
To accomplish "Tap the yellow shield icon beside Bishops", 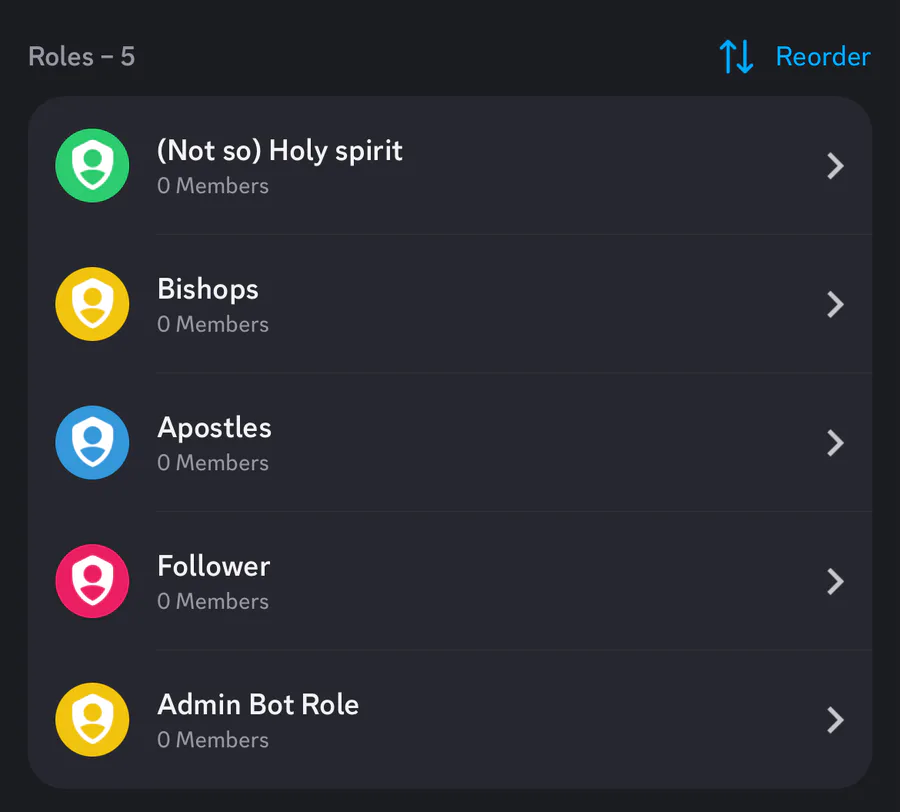I will pos(92,304).
